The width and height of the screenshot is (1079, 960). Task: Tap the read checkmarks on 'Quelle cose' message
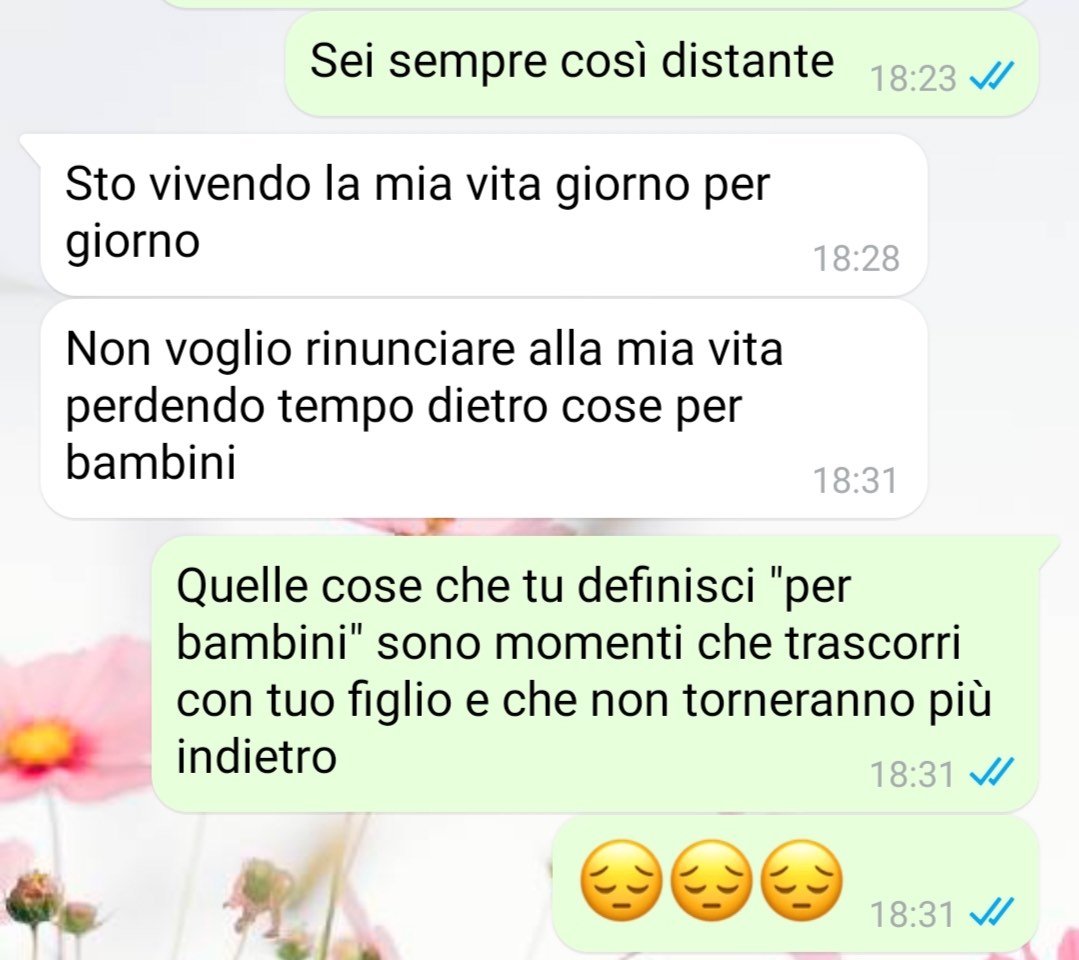tap(992, 773)
